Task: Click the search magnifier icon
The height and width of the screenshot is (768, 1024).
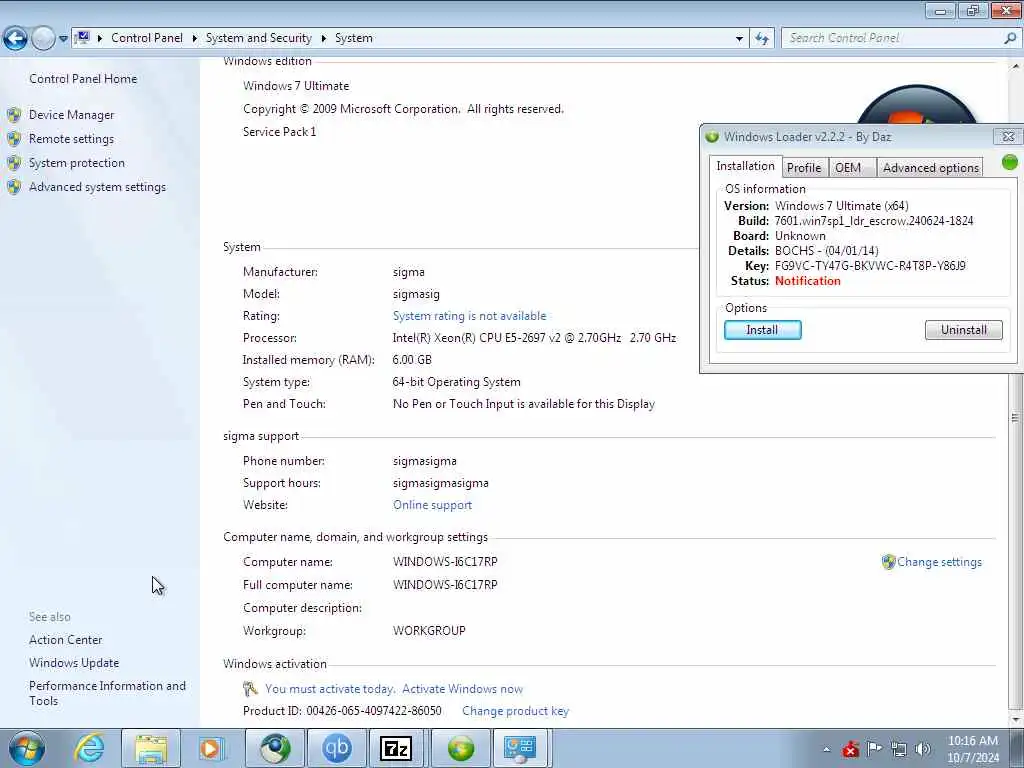Action: point(1010,39)
